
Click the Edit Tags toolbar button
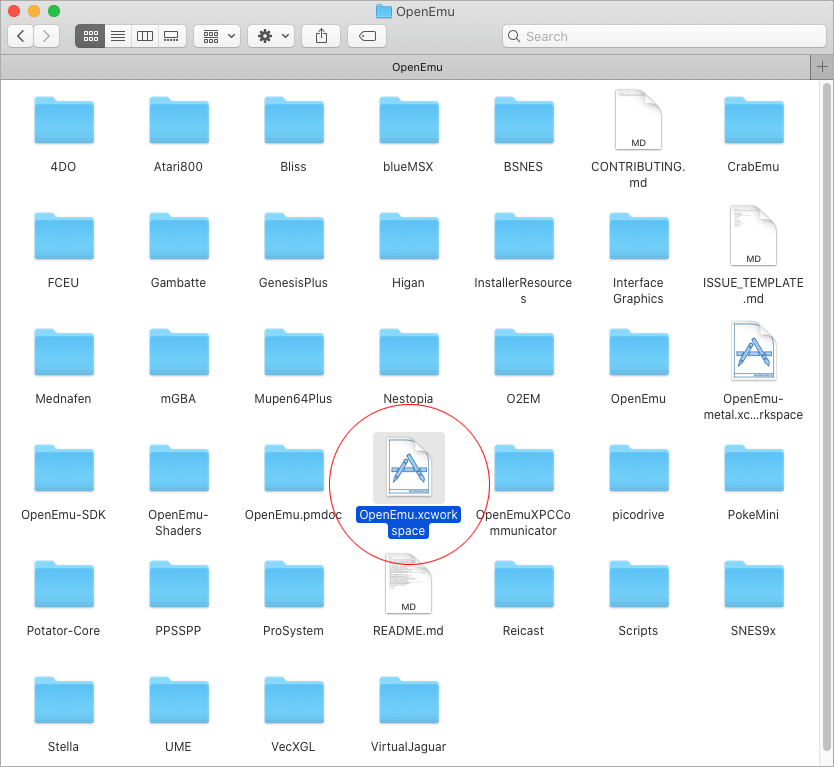(367, 36)
